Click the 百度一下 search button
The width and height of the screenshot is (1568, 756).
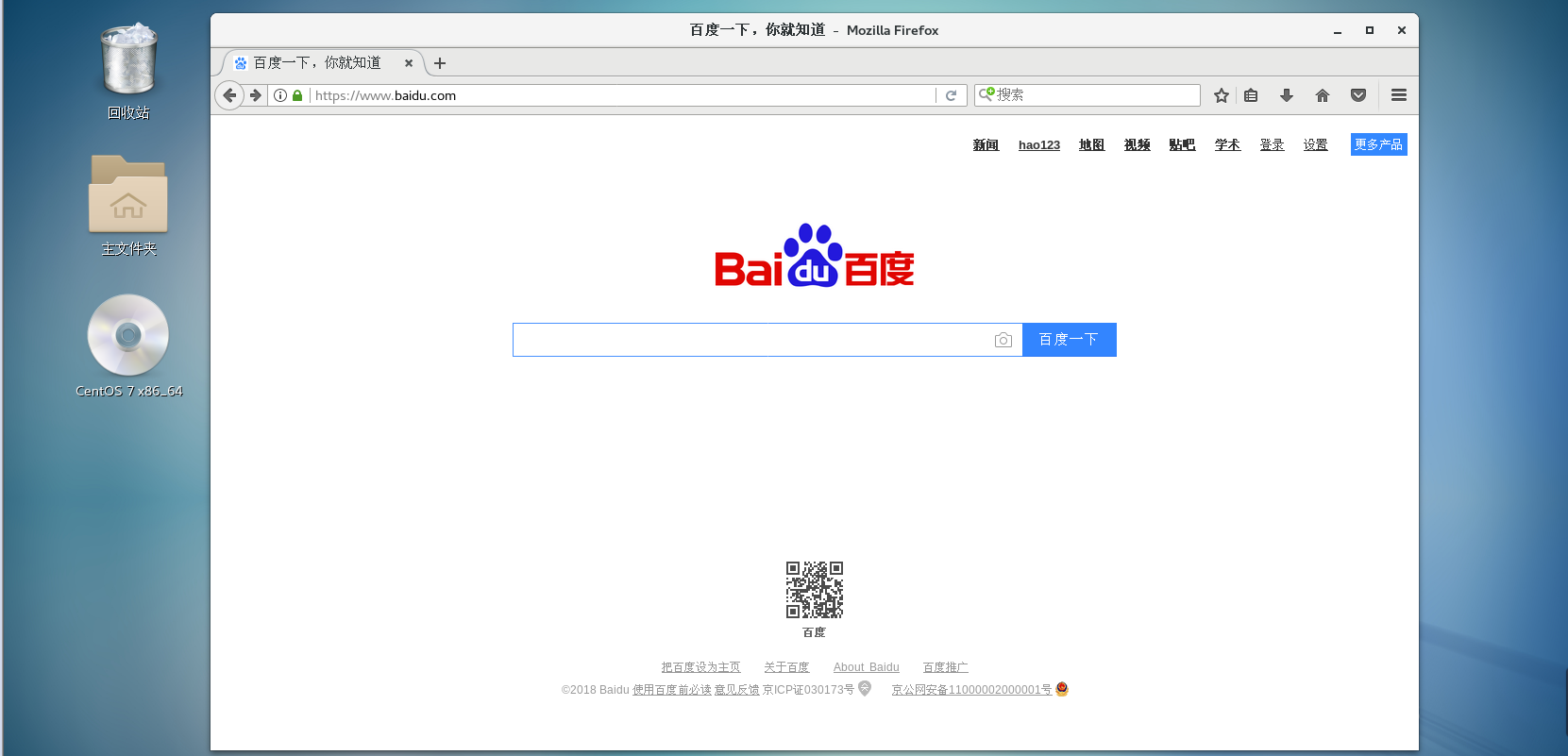1070,340
